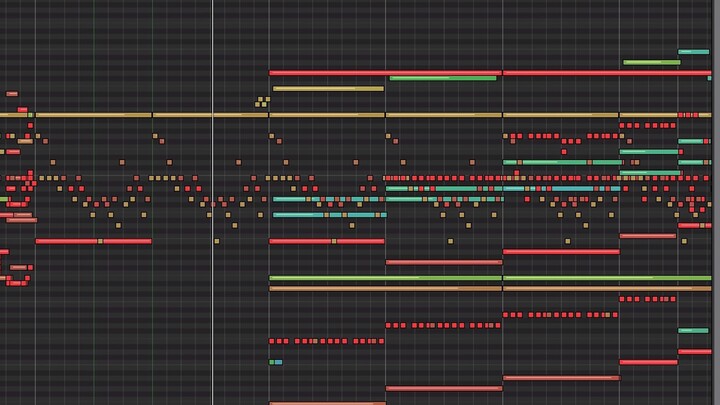Select the light green note below the top-right teal note
The height and width of the screenshot is (405, 720).
click(652, 62)
